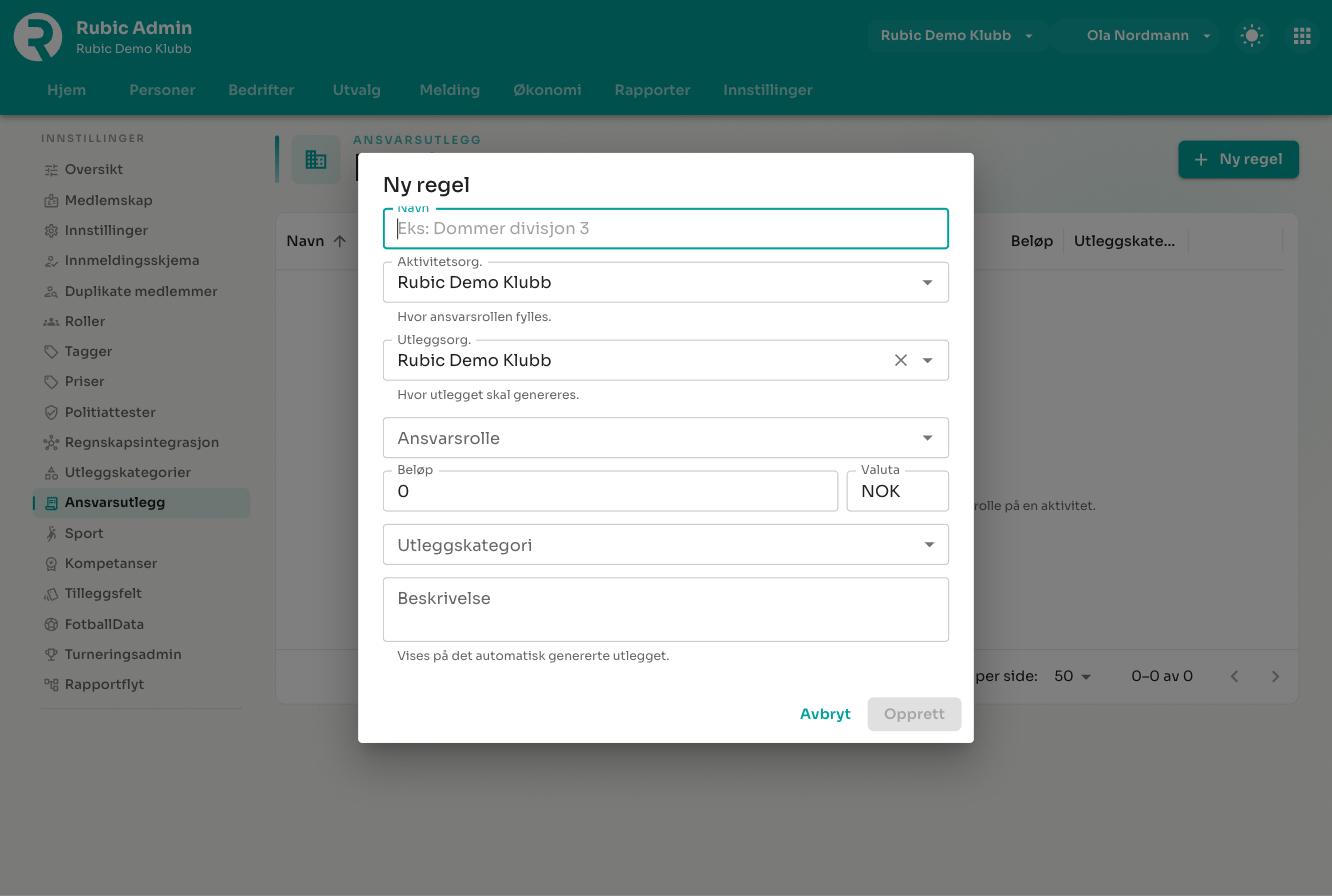Go to the Hjem menu
The height and width of the screenshot is (896, 1332).
pyautogui.click(x=66, y=90)
